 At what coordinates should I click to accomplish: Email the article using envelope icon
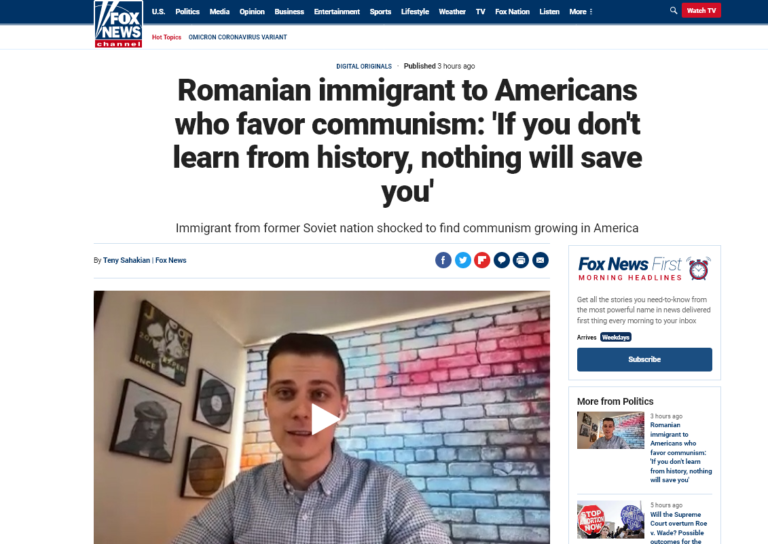(540, 260)
